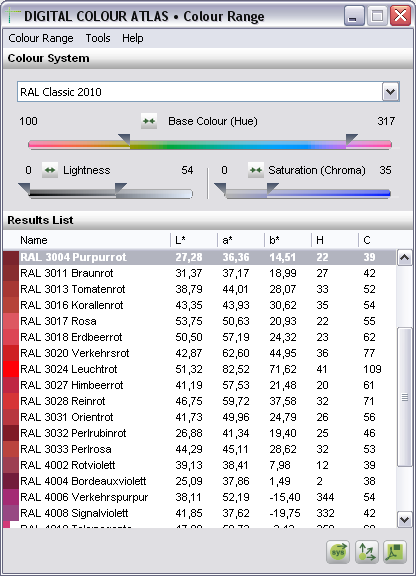Click the b* value '-19,75'
This screenshot has width=416, height=576.
[x=285, y=513]
